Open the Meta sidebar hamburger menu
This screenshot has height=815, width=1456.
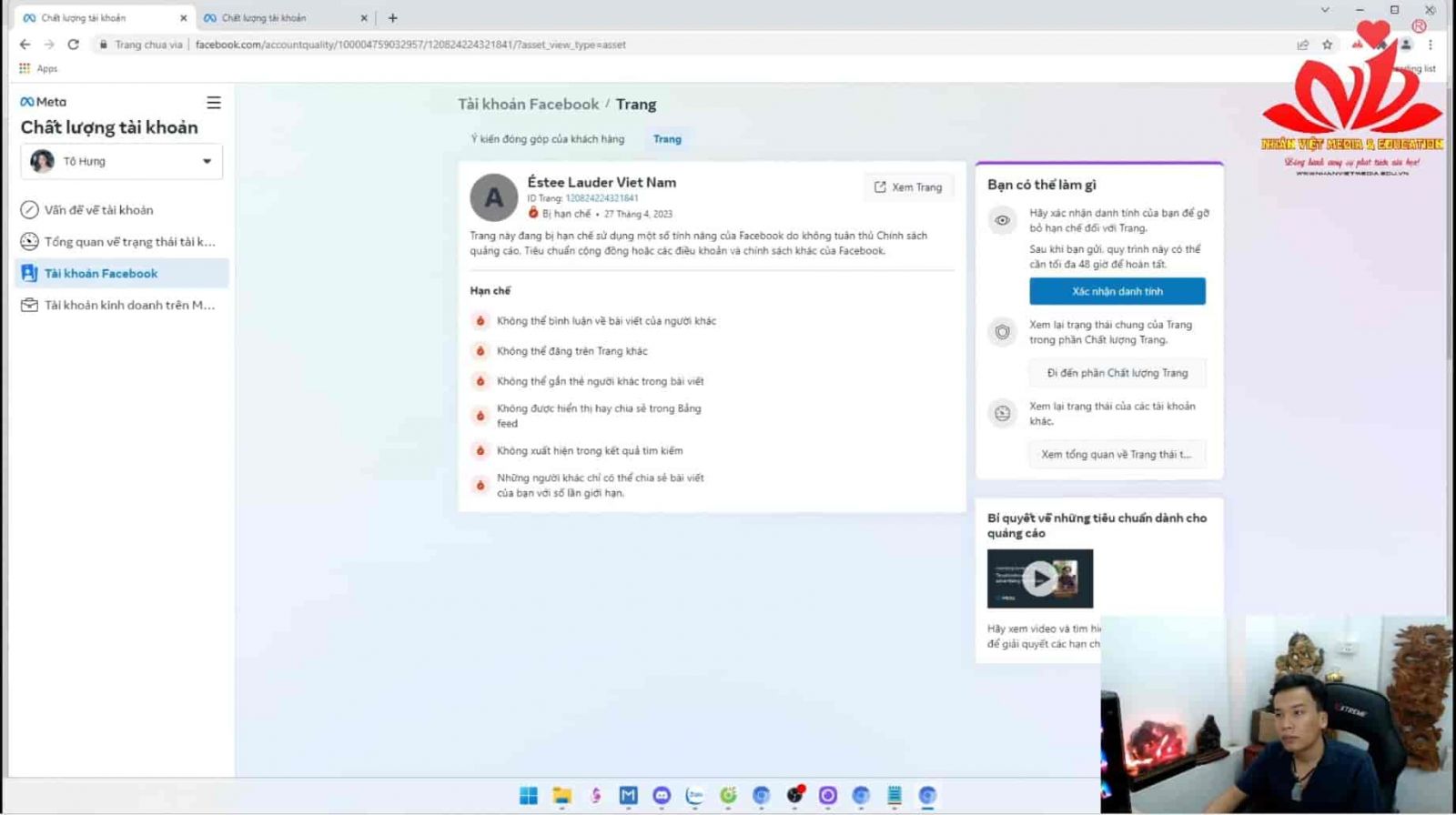coord(214,103)
